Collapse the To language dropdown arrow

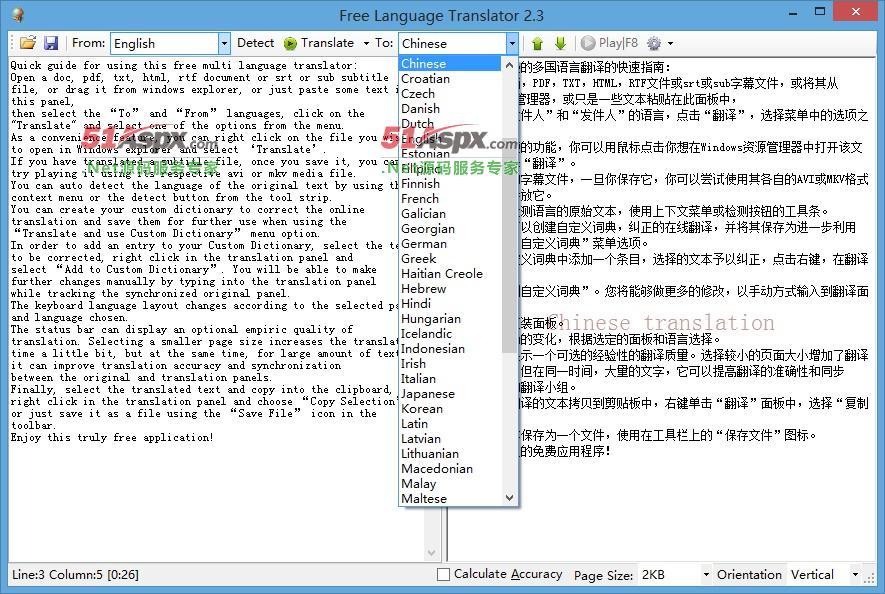click(x=512, y=43)
